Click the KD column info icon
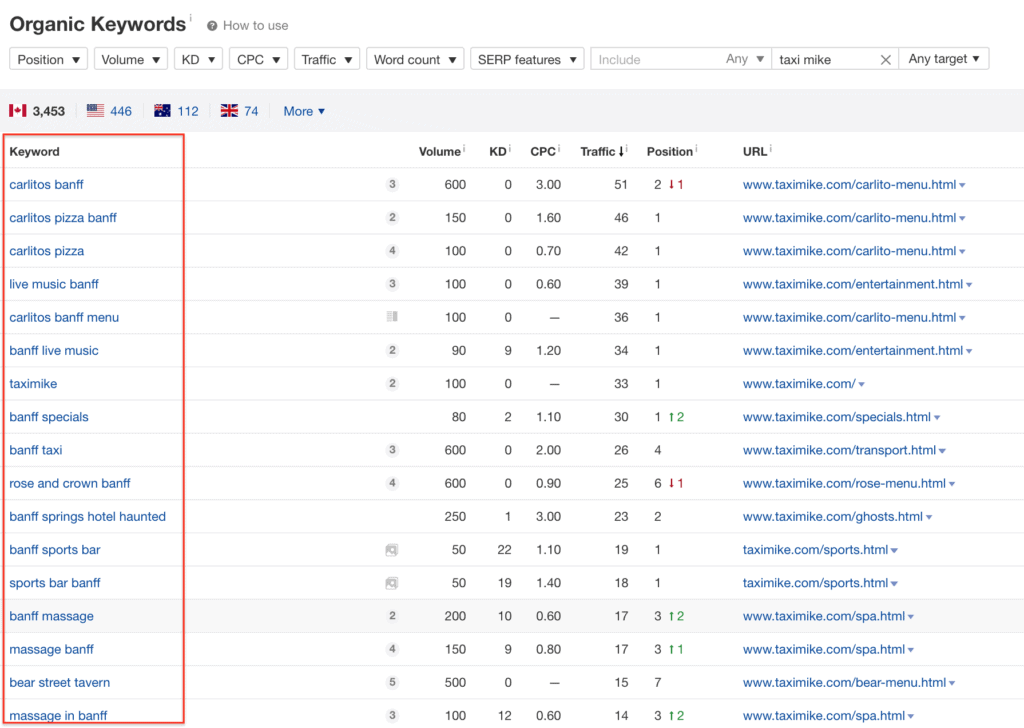This screenshot has width=1024, height=728. click(x=509, y=148)
